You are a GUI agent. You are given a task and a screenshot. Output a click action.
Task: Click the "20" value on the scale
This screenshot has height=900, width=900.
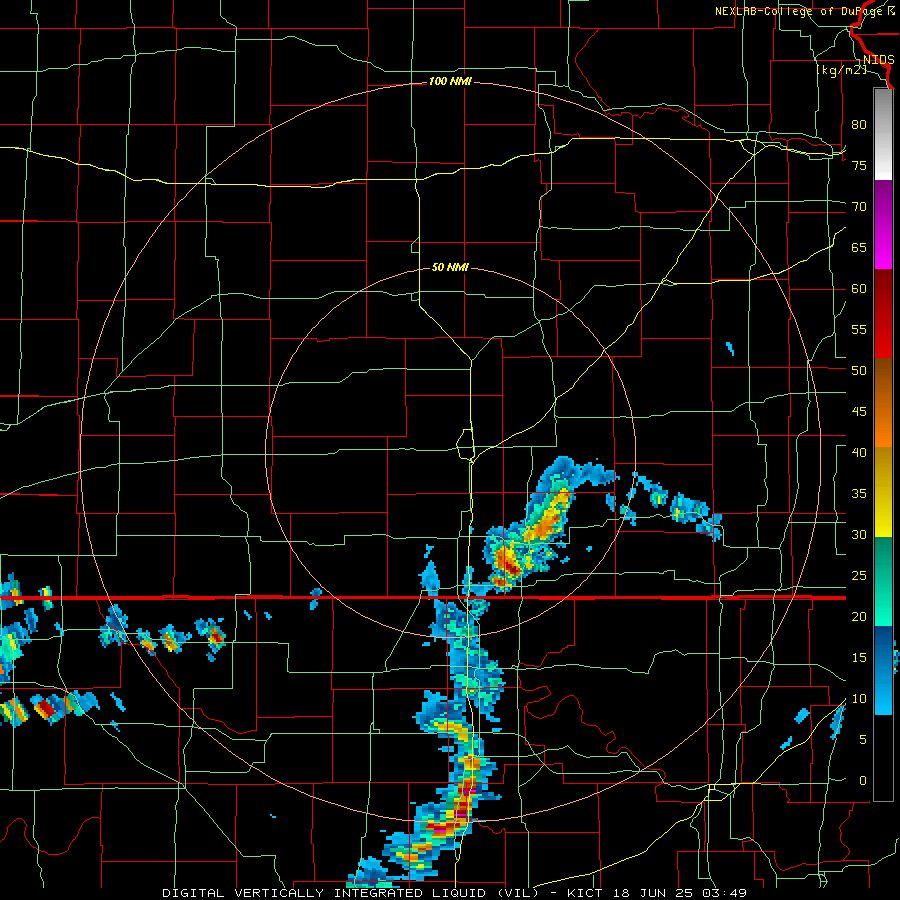pyautogui.click(x=859, y=616)
